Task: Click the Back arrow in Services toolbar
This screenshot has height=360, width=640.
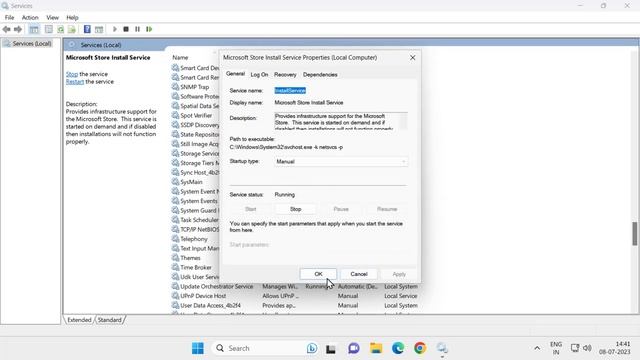Action: pyautogui.click(x=7, y=29)
